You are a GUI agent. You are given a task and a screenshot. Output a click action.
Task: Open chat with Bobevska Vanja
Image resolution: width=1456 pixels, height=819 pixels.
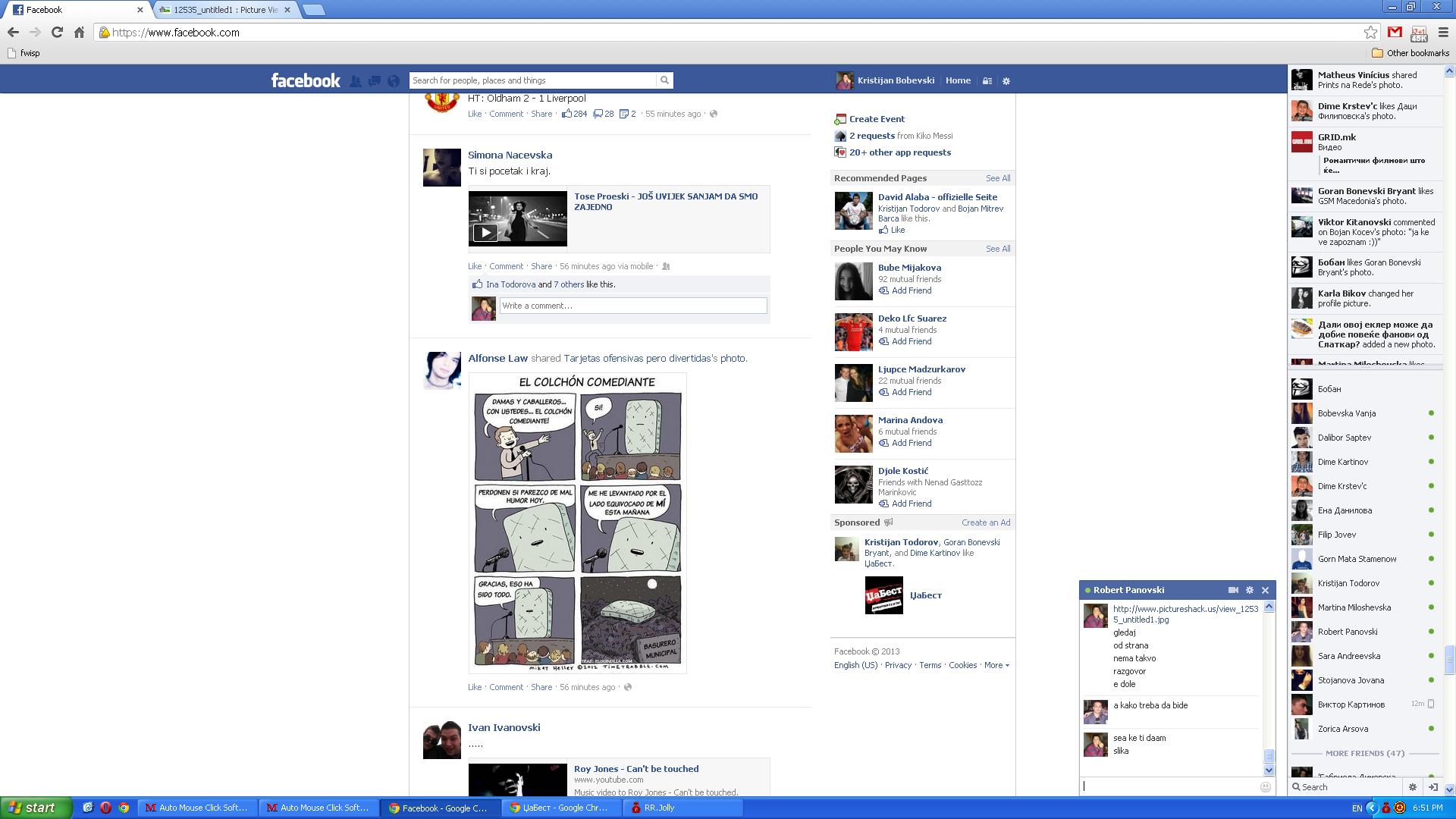pyautogui.click(x=1364, y=413)
